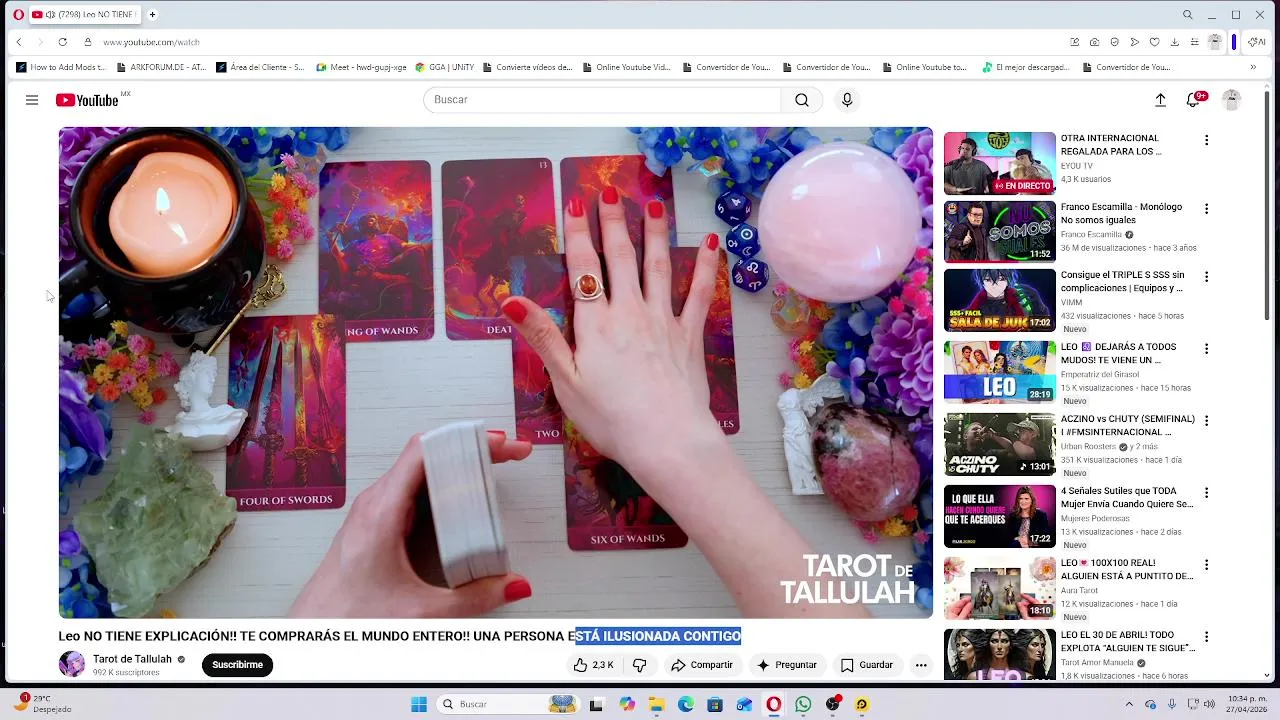Image resolution: width=1280 pixels, height=720 pixels.
Task: Click the Windows taskbar Buscar box
Action: (x=508, y=705)
